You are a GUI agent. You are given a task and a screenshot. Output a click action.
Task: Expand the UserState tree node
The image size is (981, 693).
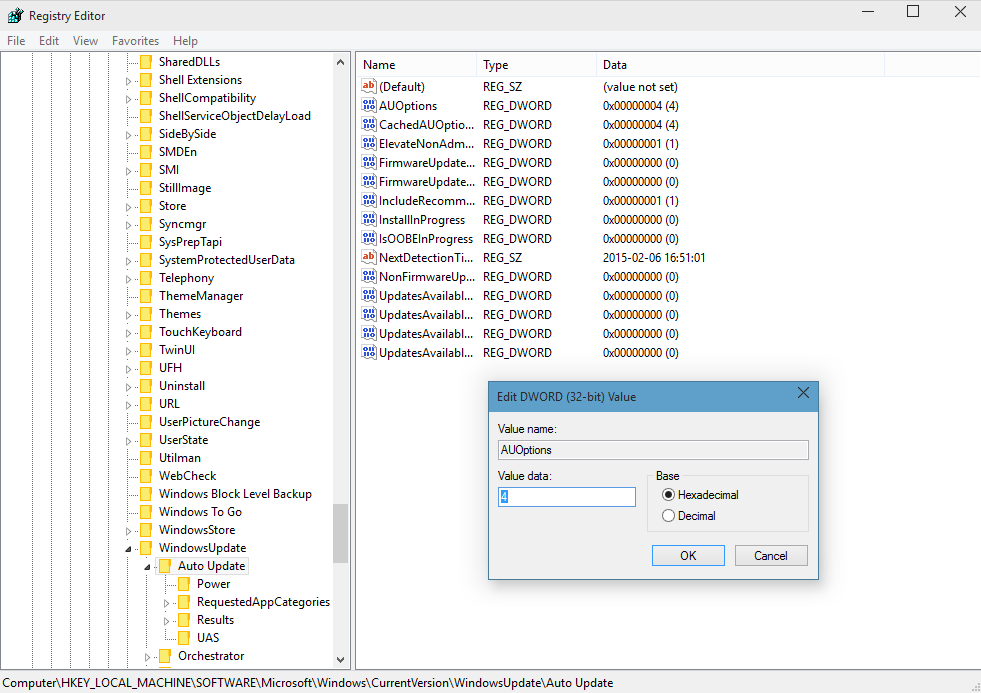point(128,442)
